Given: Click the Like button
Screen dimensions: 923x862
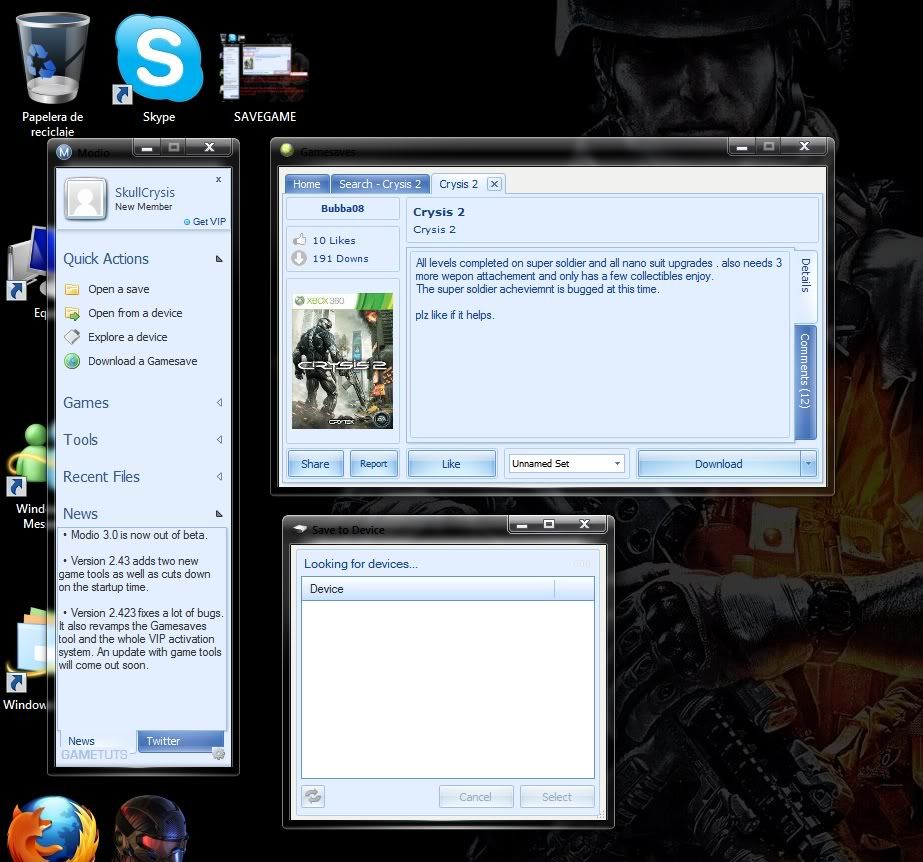Looking at the screenshot, I should pyautogui.click(x=451, y=464).
